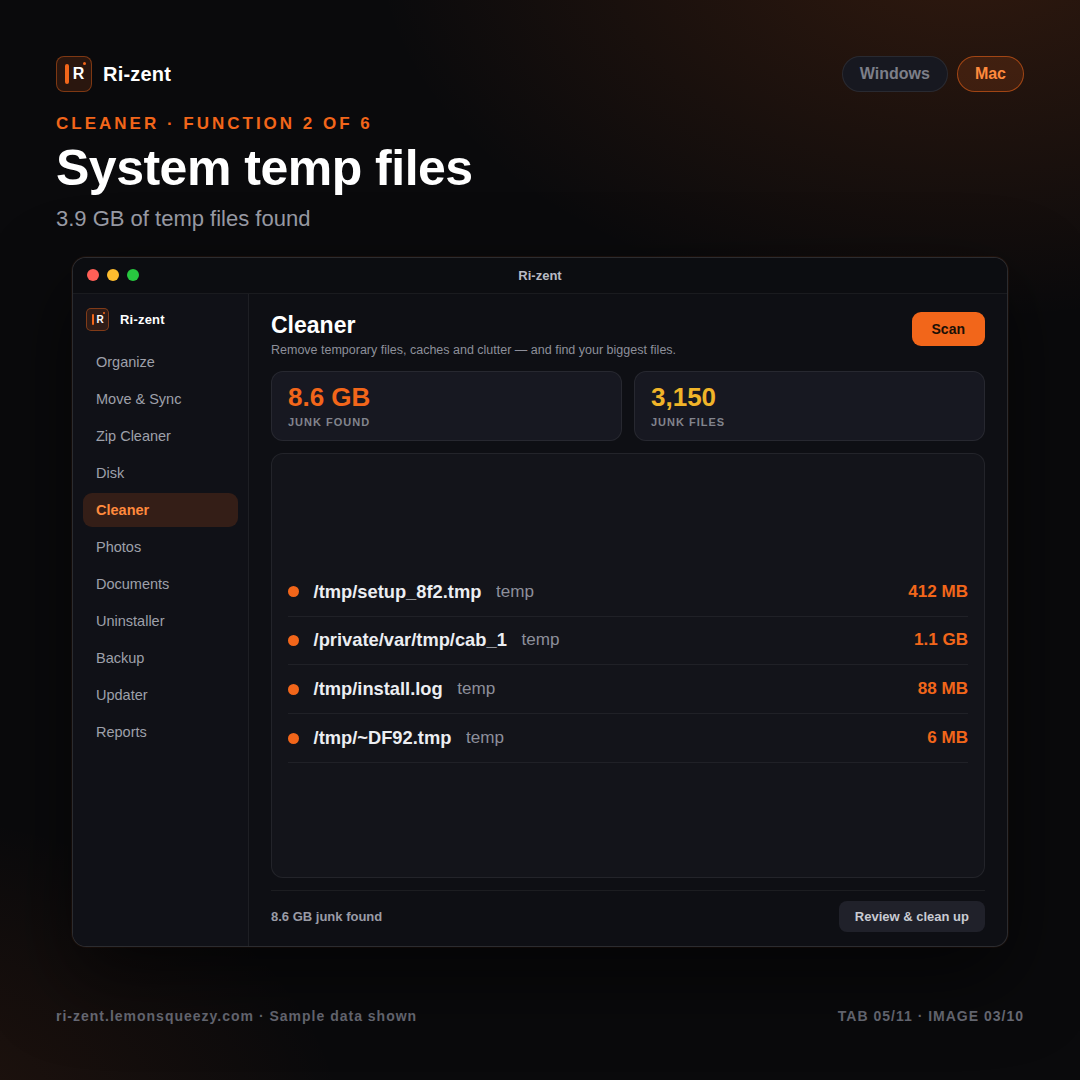Select the /tmp/~DF92.tmp file name
Screen dimensions: 1080x1080
click(x=382, y=738)
